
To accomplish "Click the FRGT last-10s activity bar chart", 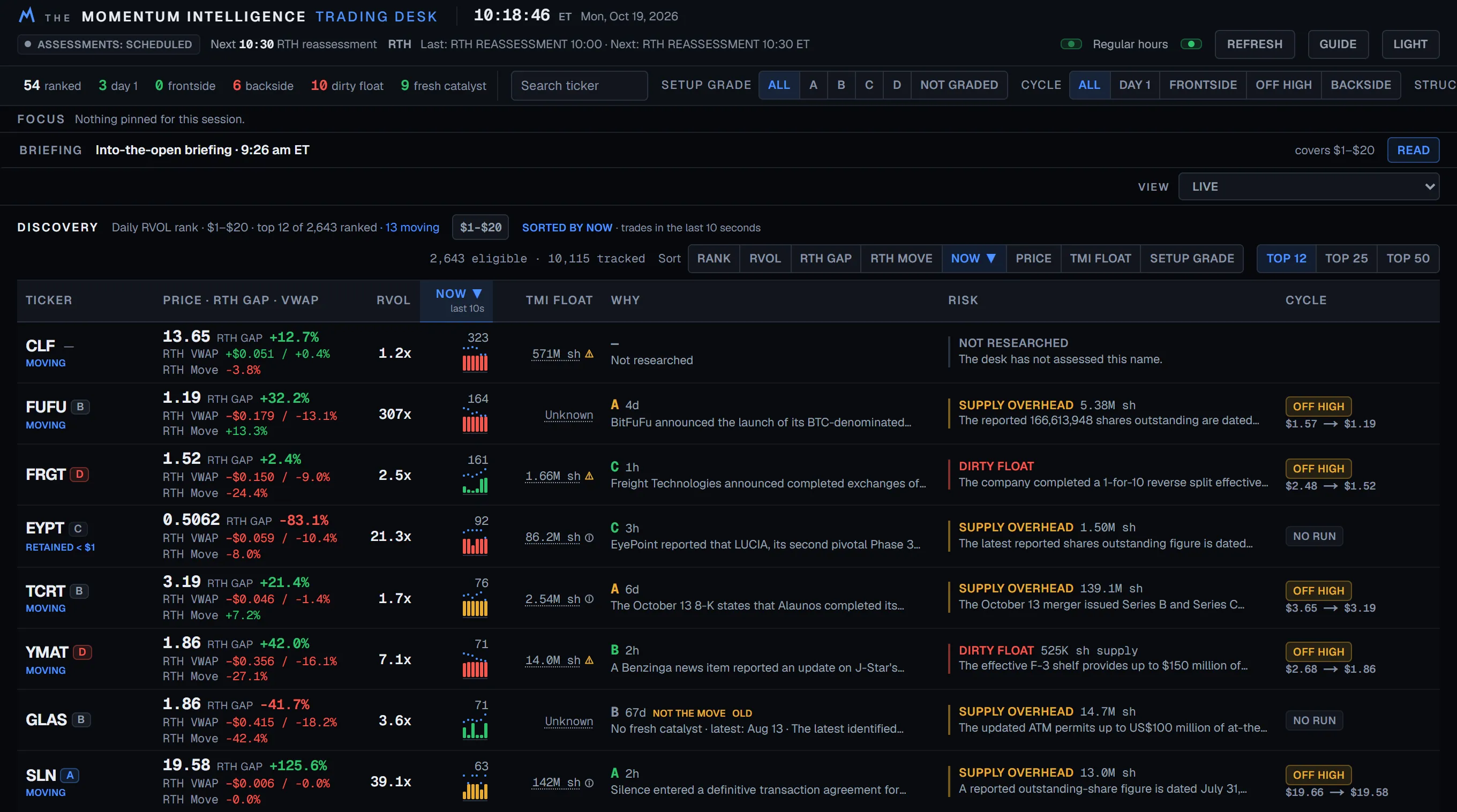I will tap(475, 481).
